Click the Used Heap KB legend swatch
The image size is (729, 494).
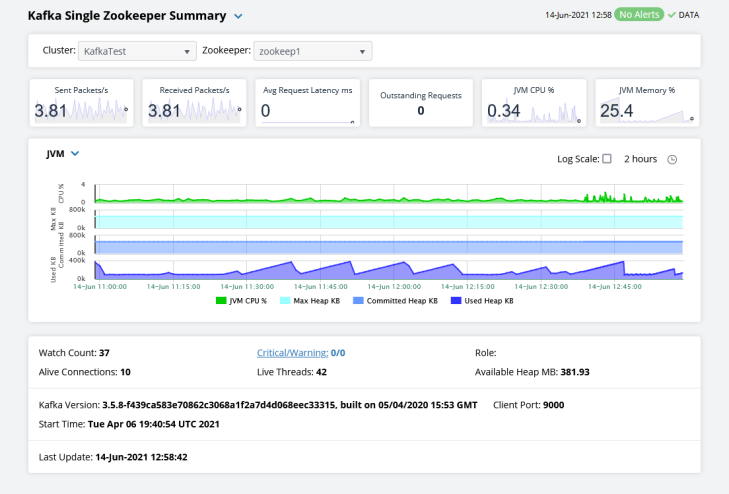455,300
